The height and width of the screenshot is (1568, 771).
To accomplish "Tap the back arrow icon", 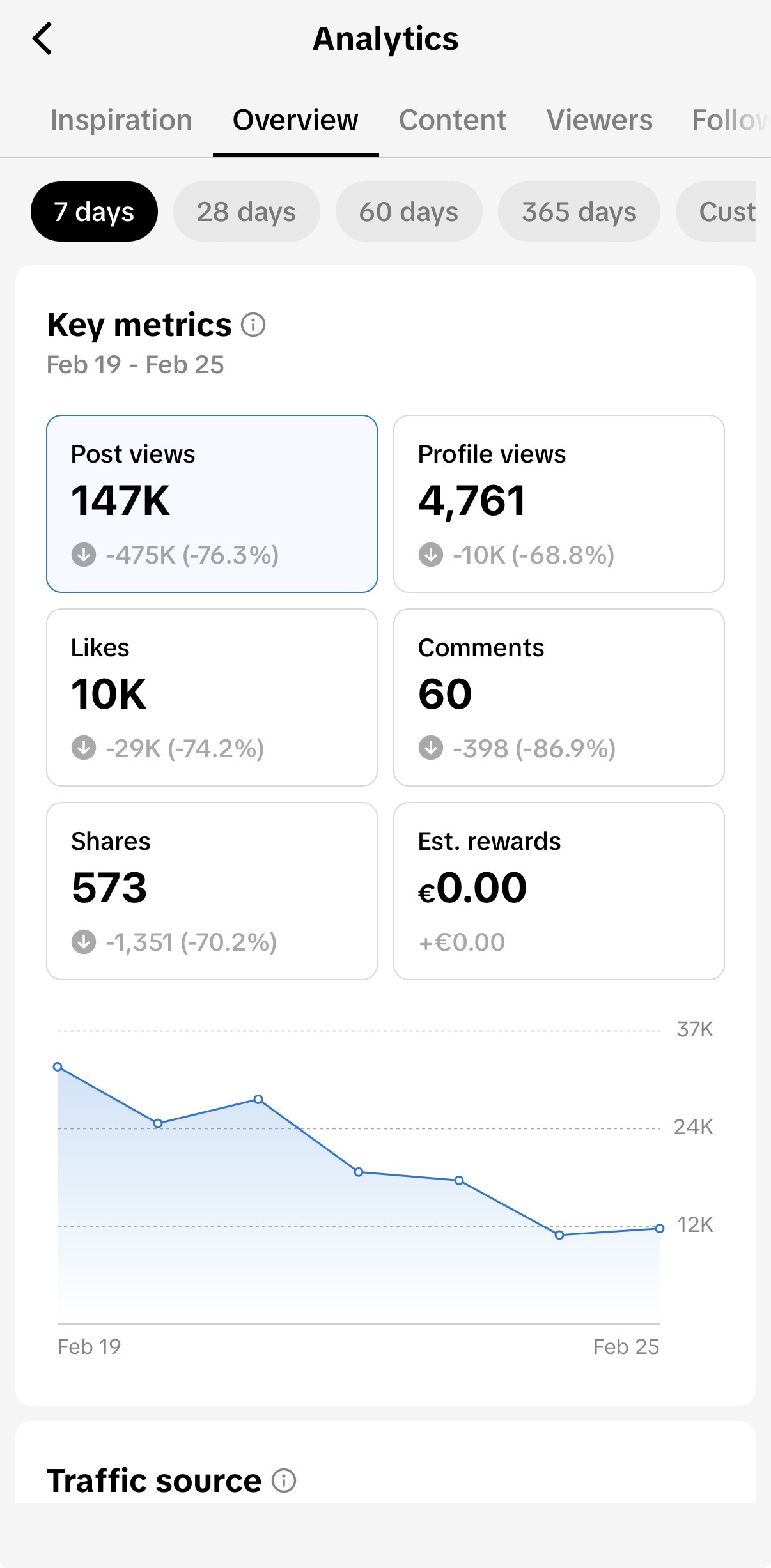I will point(42,39).
